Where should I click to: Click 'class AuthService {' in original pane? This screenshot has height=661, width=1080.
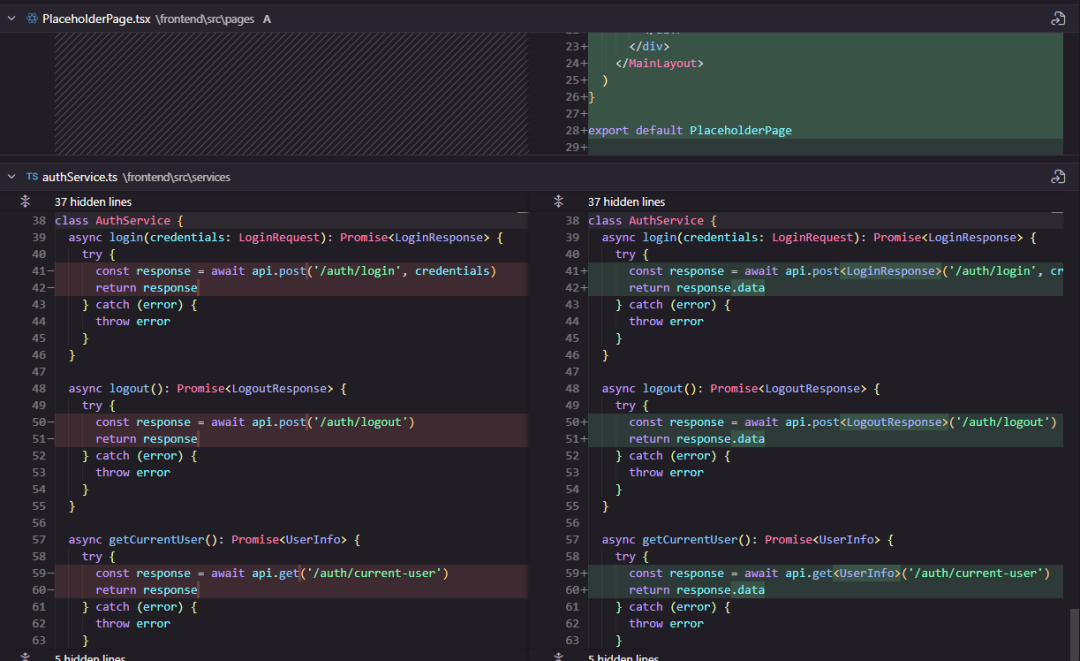119,220
